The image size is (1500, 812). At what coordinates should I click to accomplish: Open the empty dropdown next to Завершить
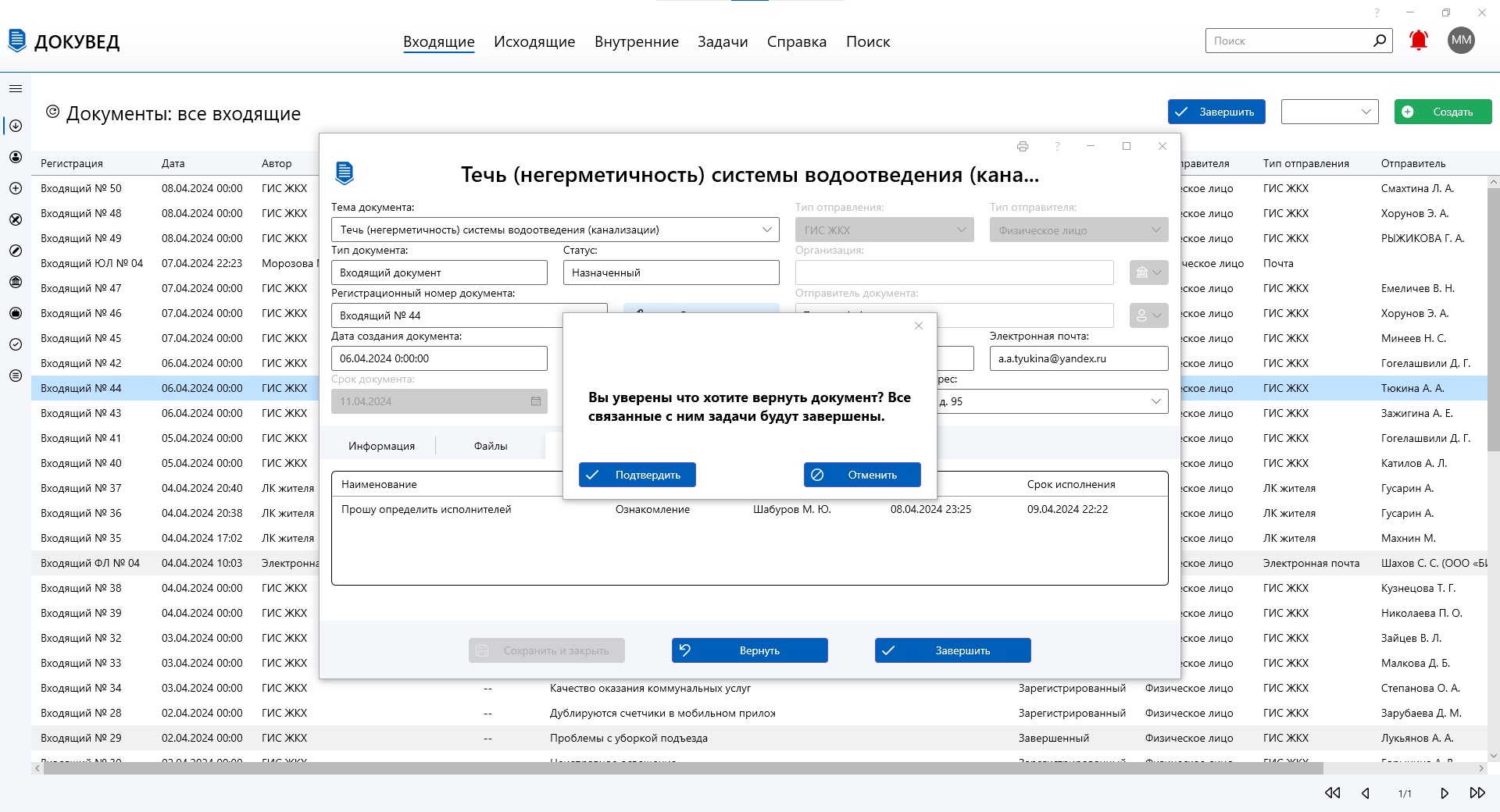point(1330,112)
